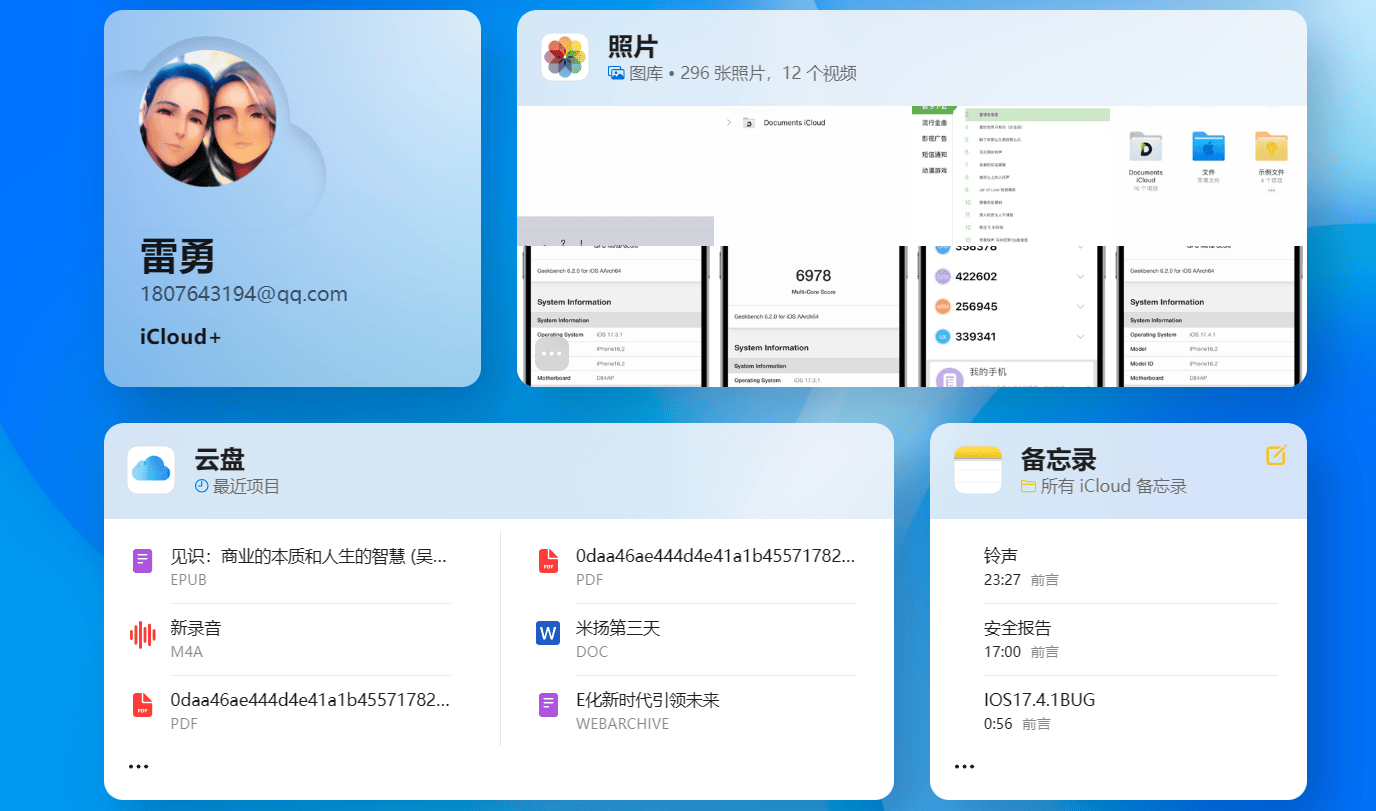Open the 见识：商业的本质和人生的智慧 file
This screenshot has width=1376, height=811.
290,567
